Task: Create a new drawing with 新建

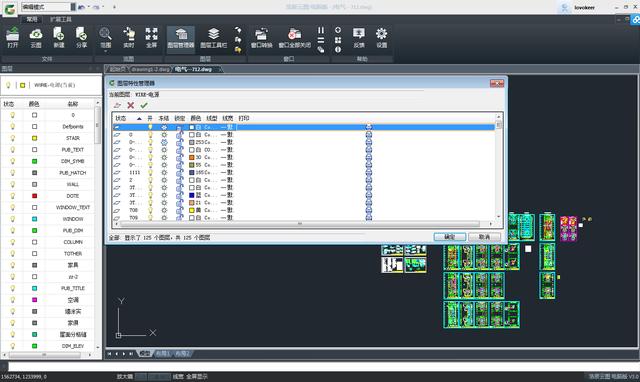Action: (59, 38)
